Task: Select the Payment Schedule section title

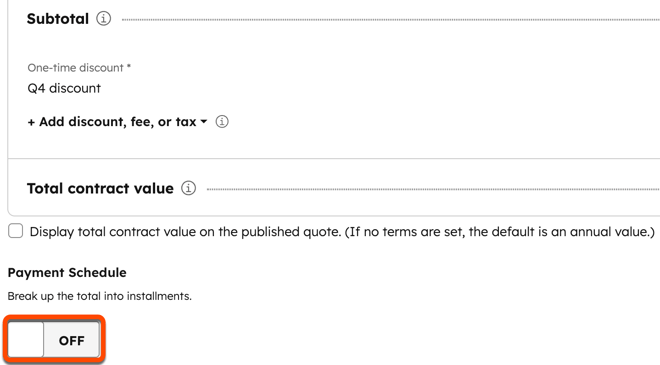Action: click(x=67, y=272)
